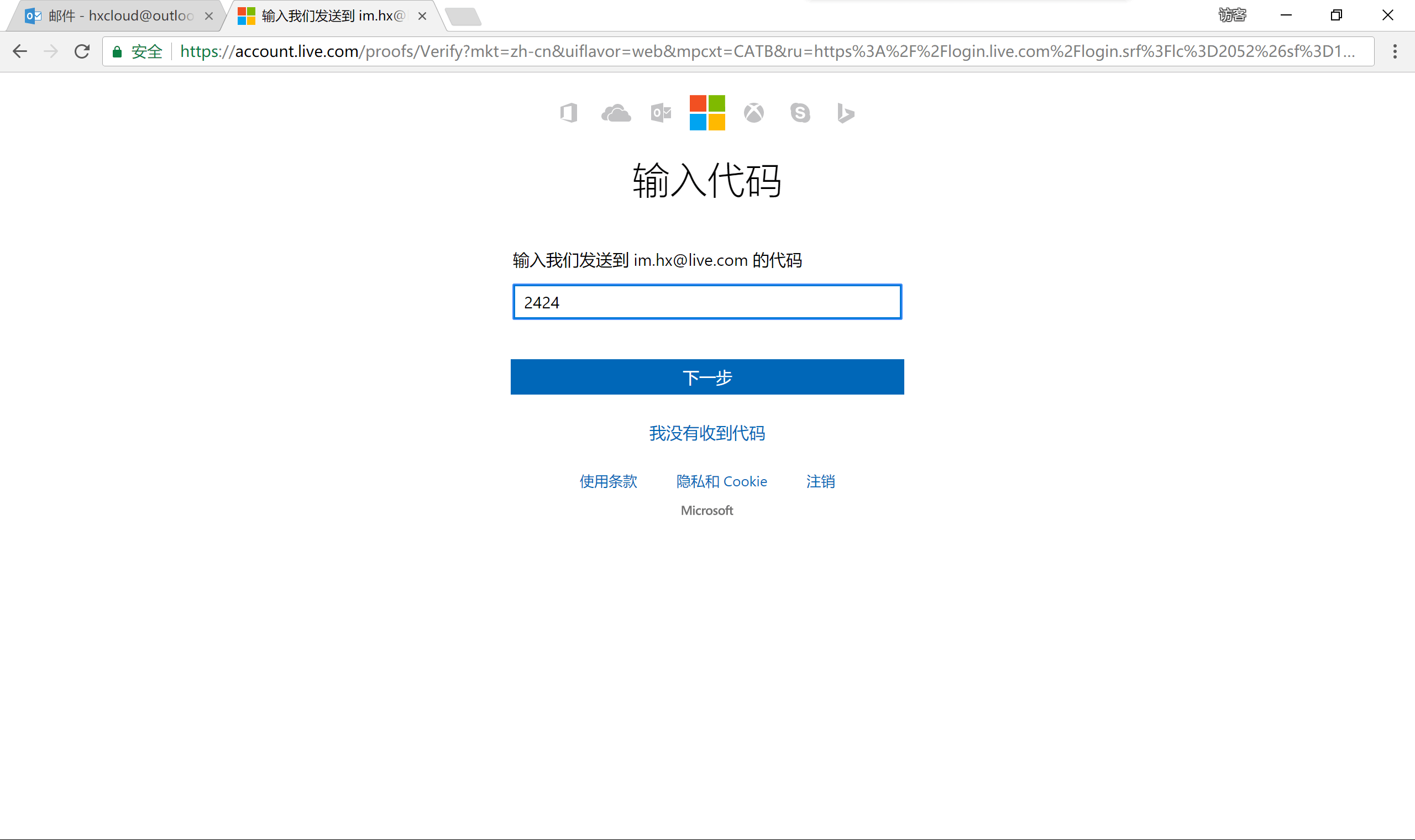Click the Skype icon
This screenshot has width=1415, height=840.
point(800,113)
